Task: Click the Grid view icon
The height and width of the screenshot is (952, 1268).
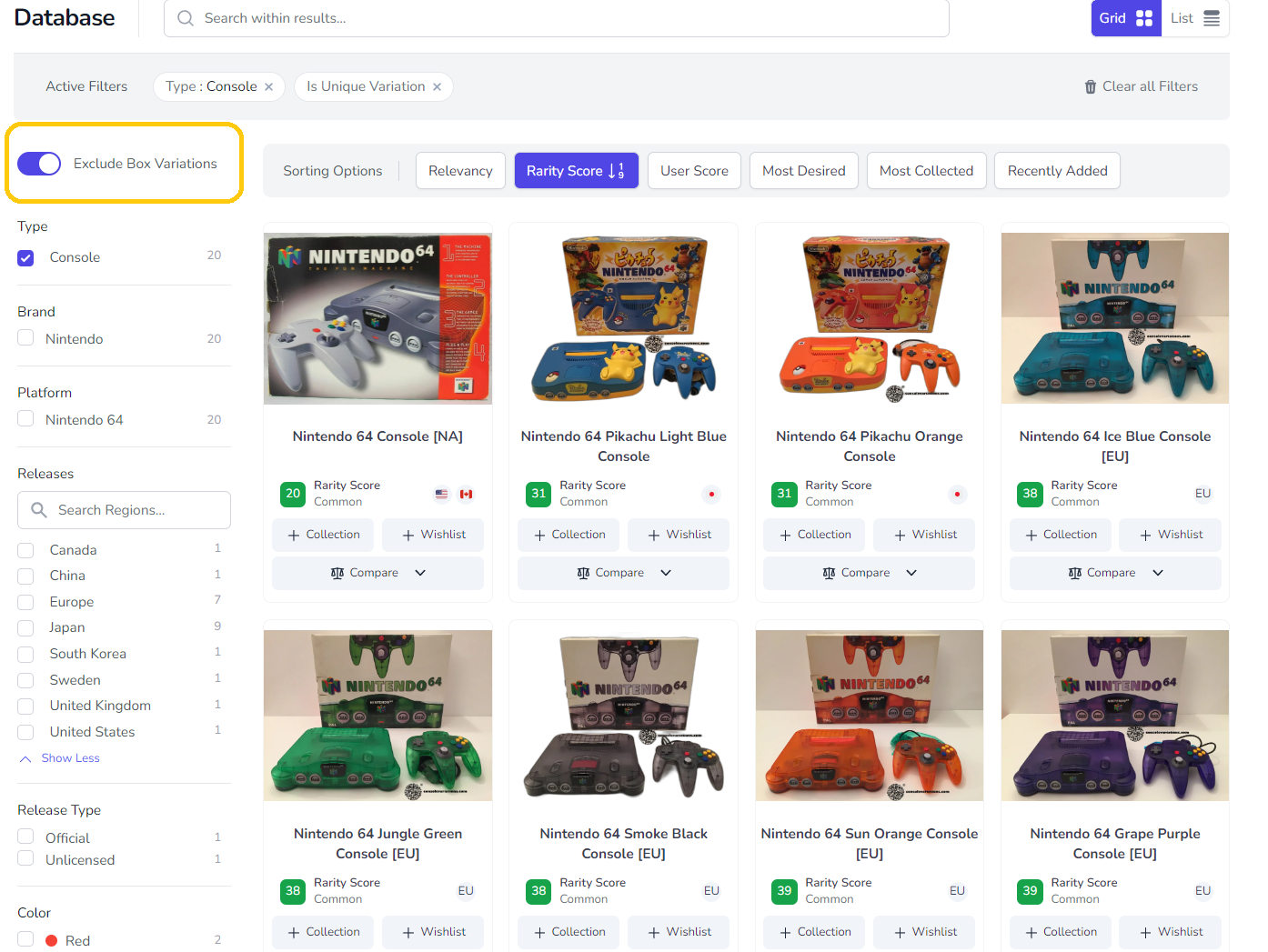Action: pyautogui.click(x=1144, y=18)
